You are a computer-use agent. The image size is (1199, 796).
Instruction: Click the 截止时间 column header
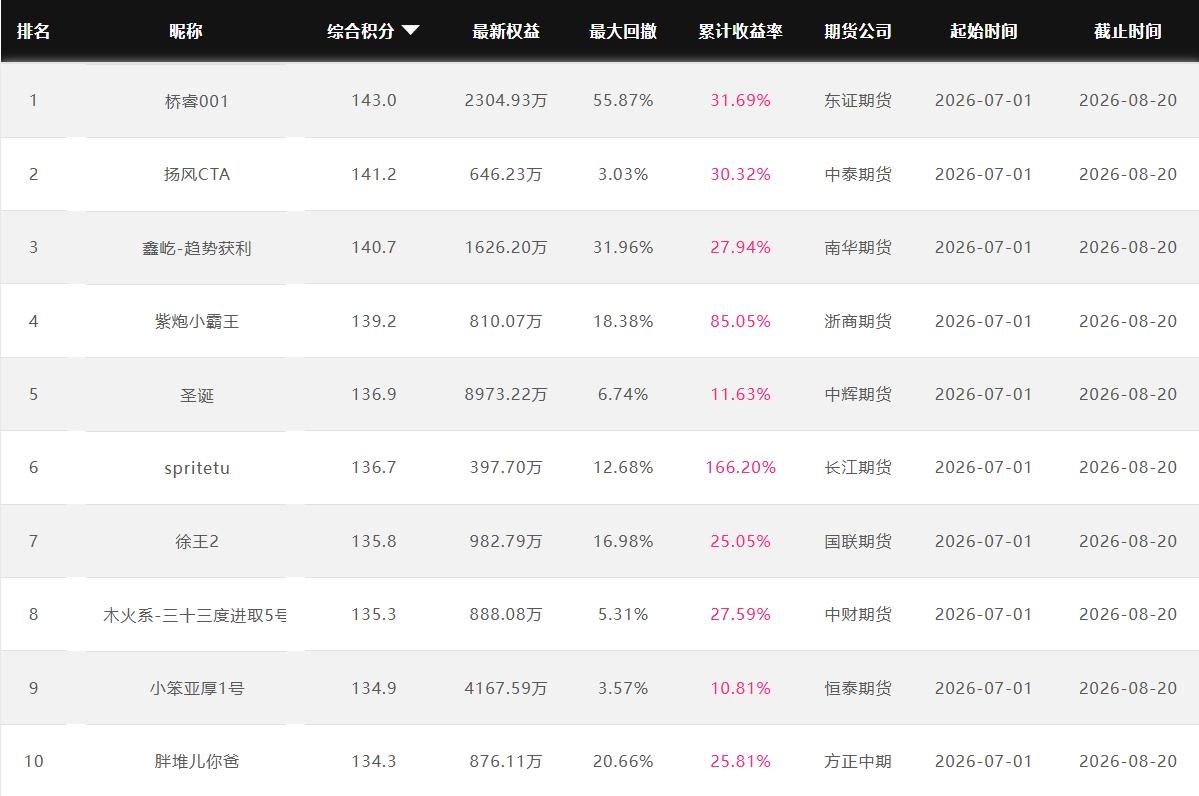(1128, 31)
